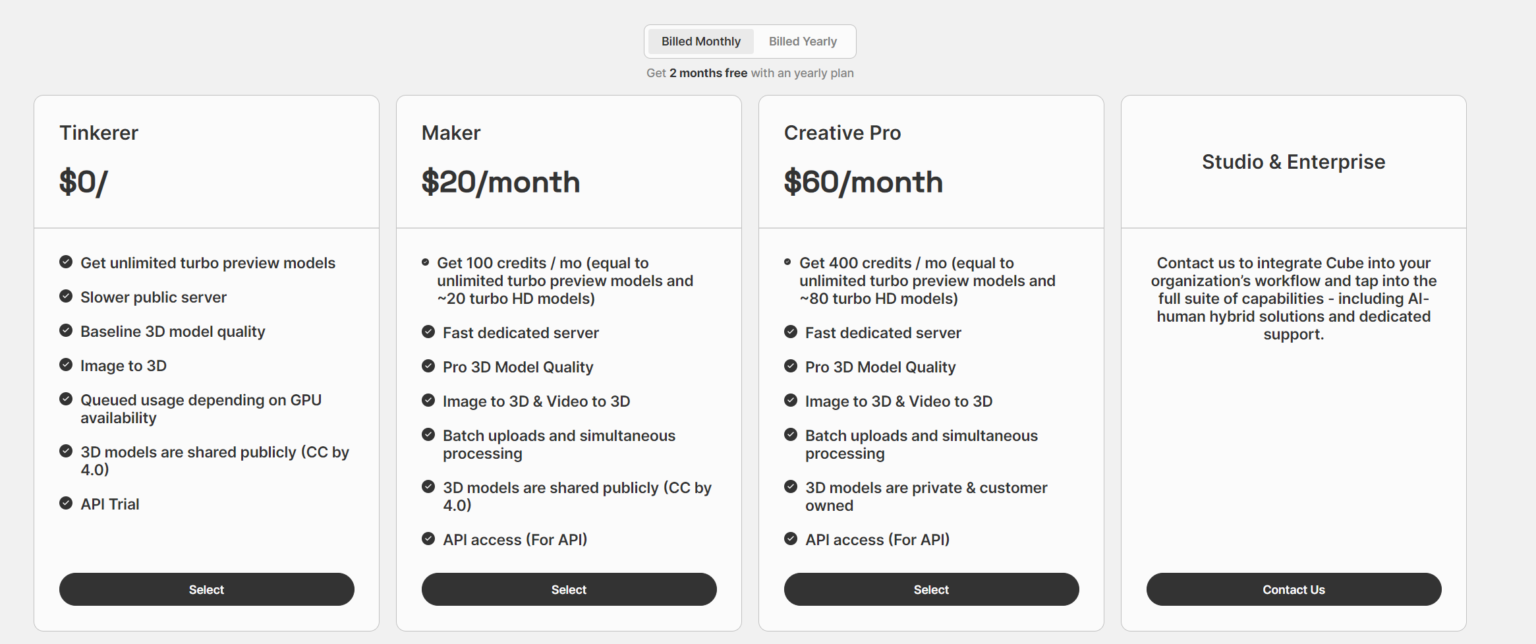Click bullet beside Get 400 credits text

pos(788,262)
